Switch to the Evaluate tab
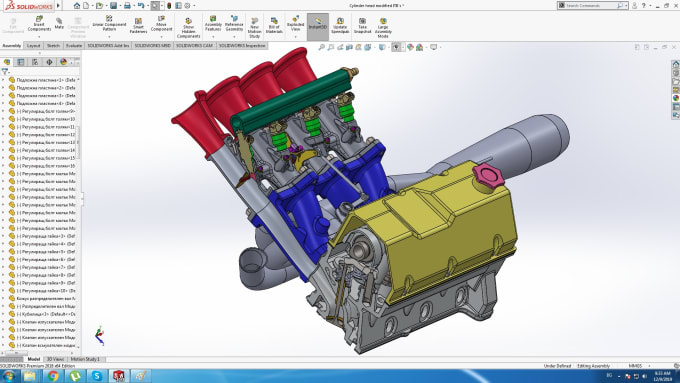 click(x=74, y=46)
